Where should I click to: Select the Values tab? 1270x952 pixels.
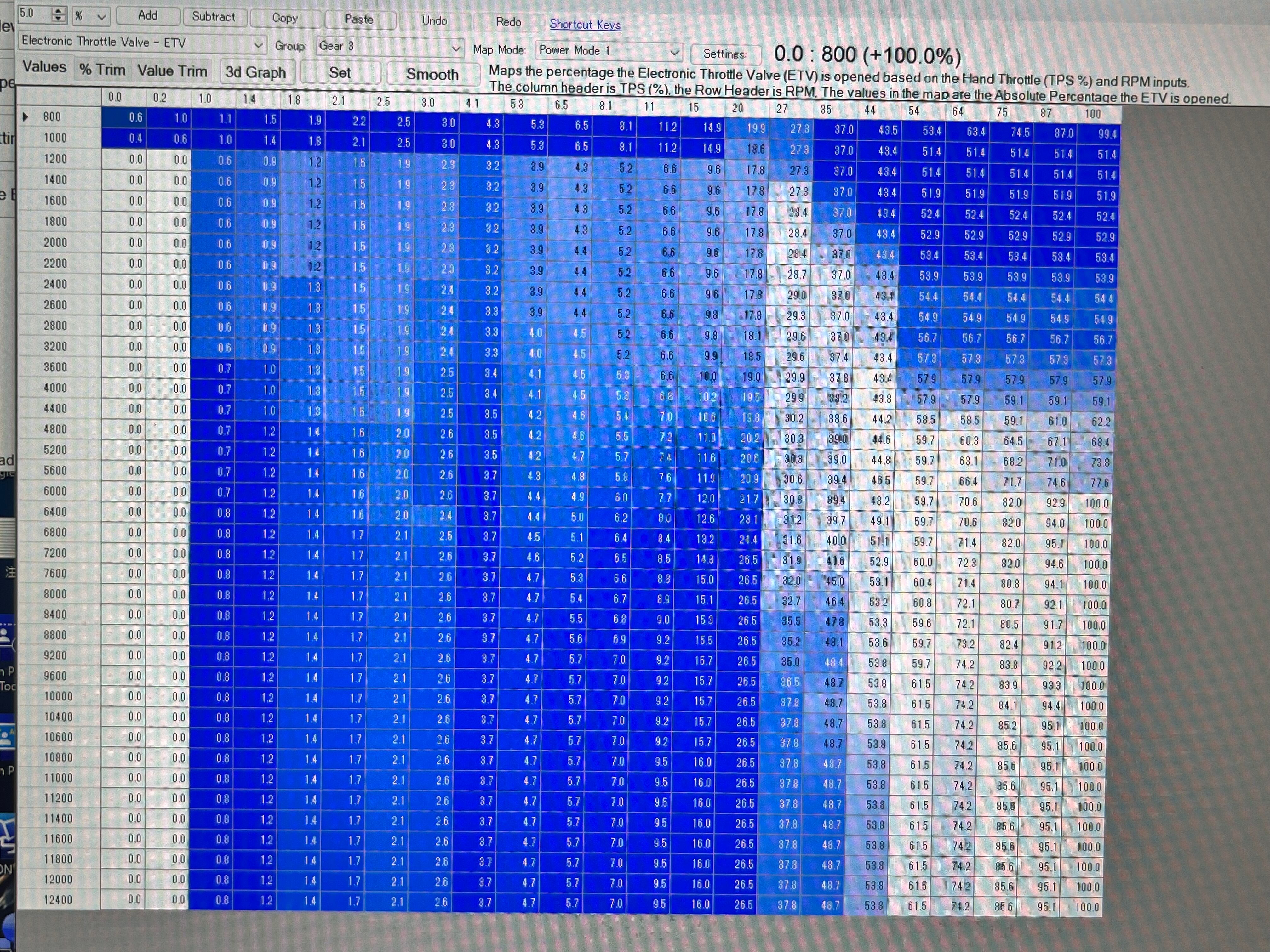pyautogui.click(x=44, y=67)
